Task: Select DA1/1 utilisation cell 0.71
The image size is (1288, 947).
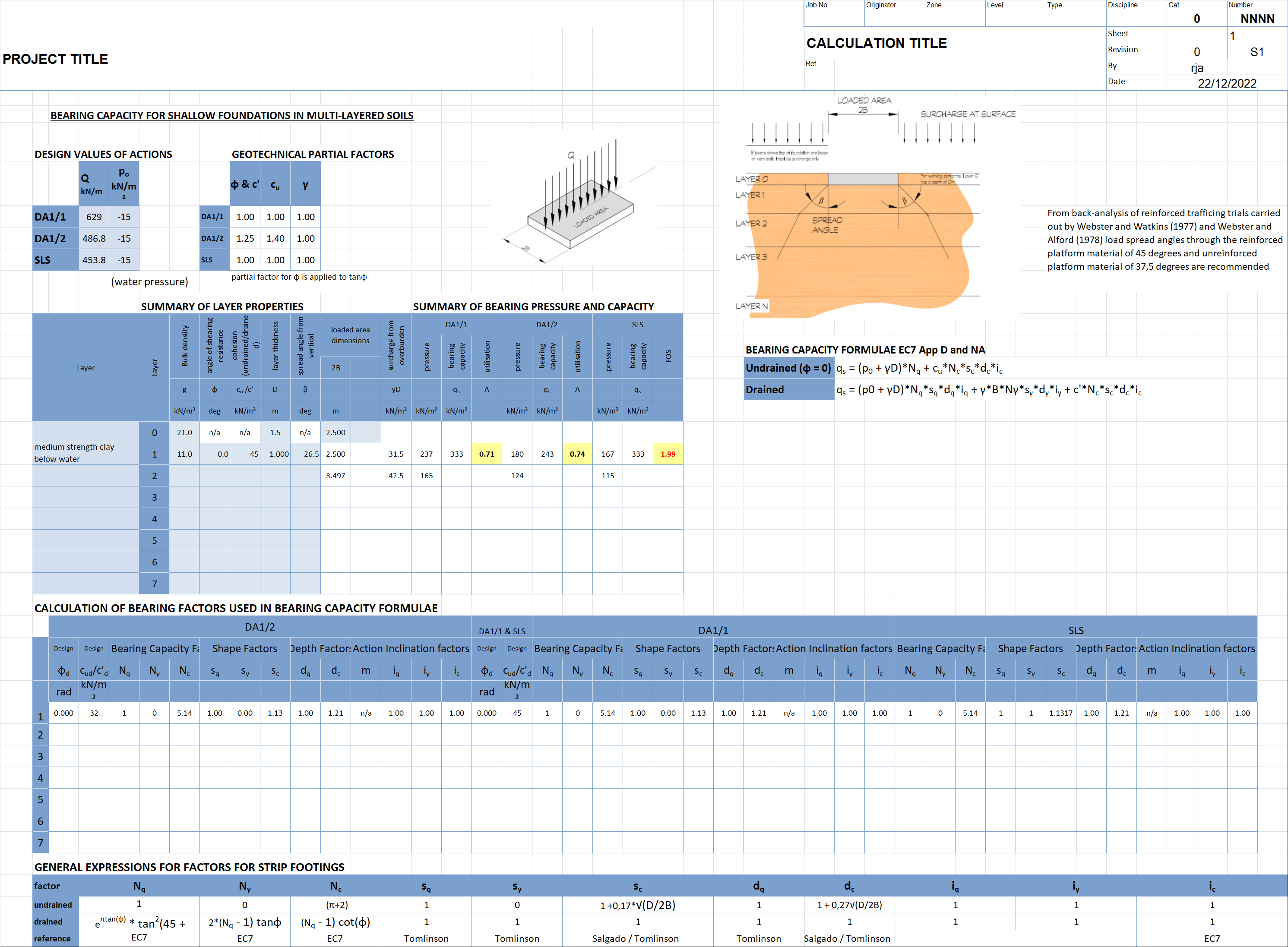Action: pos(487,454)
